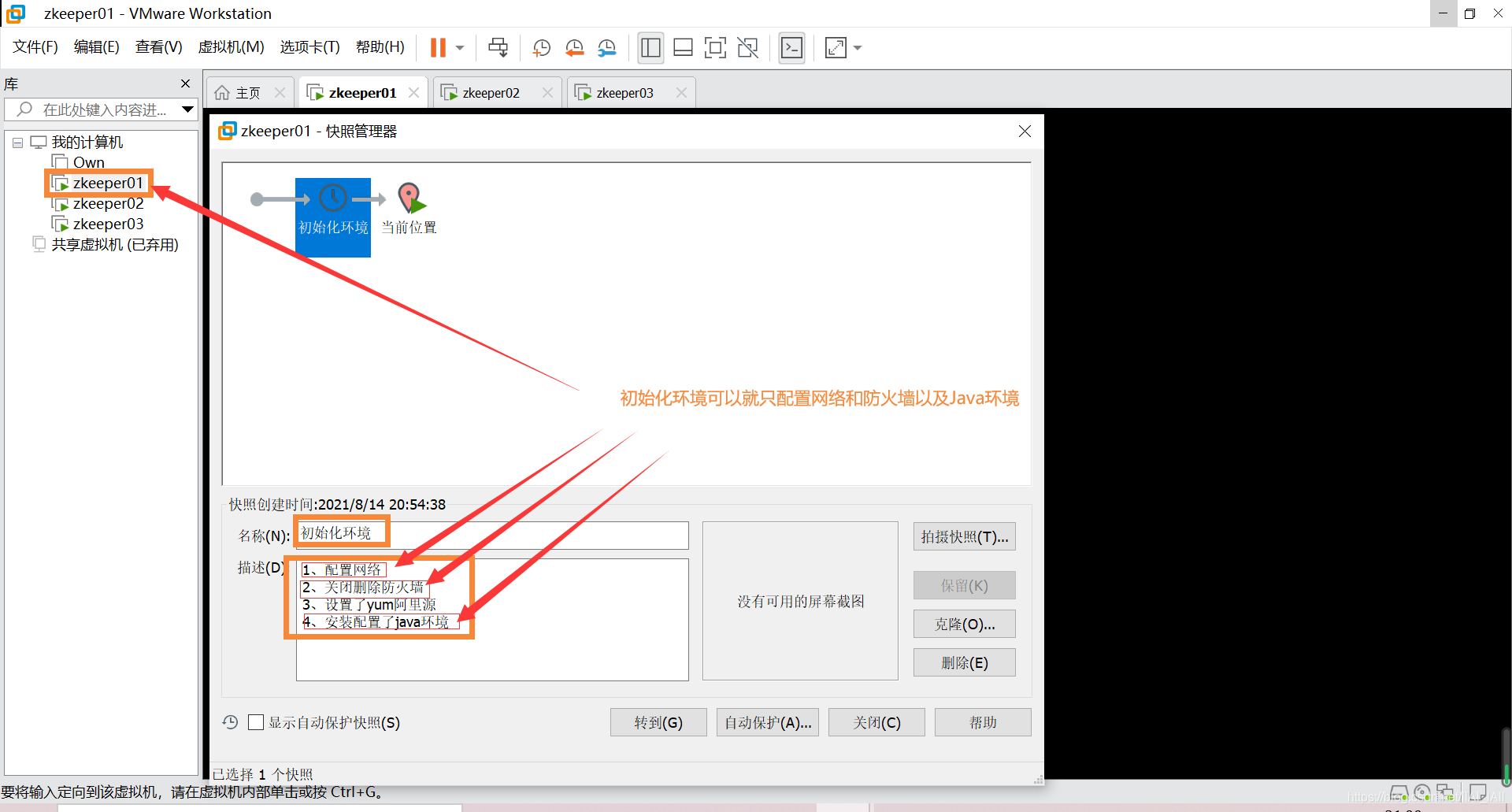1512x812 pixels.
Task: Click the 自动保护(A)... button
Action: click(768, 722)
